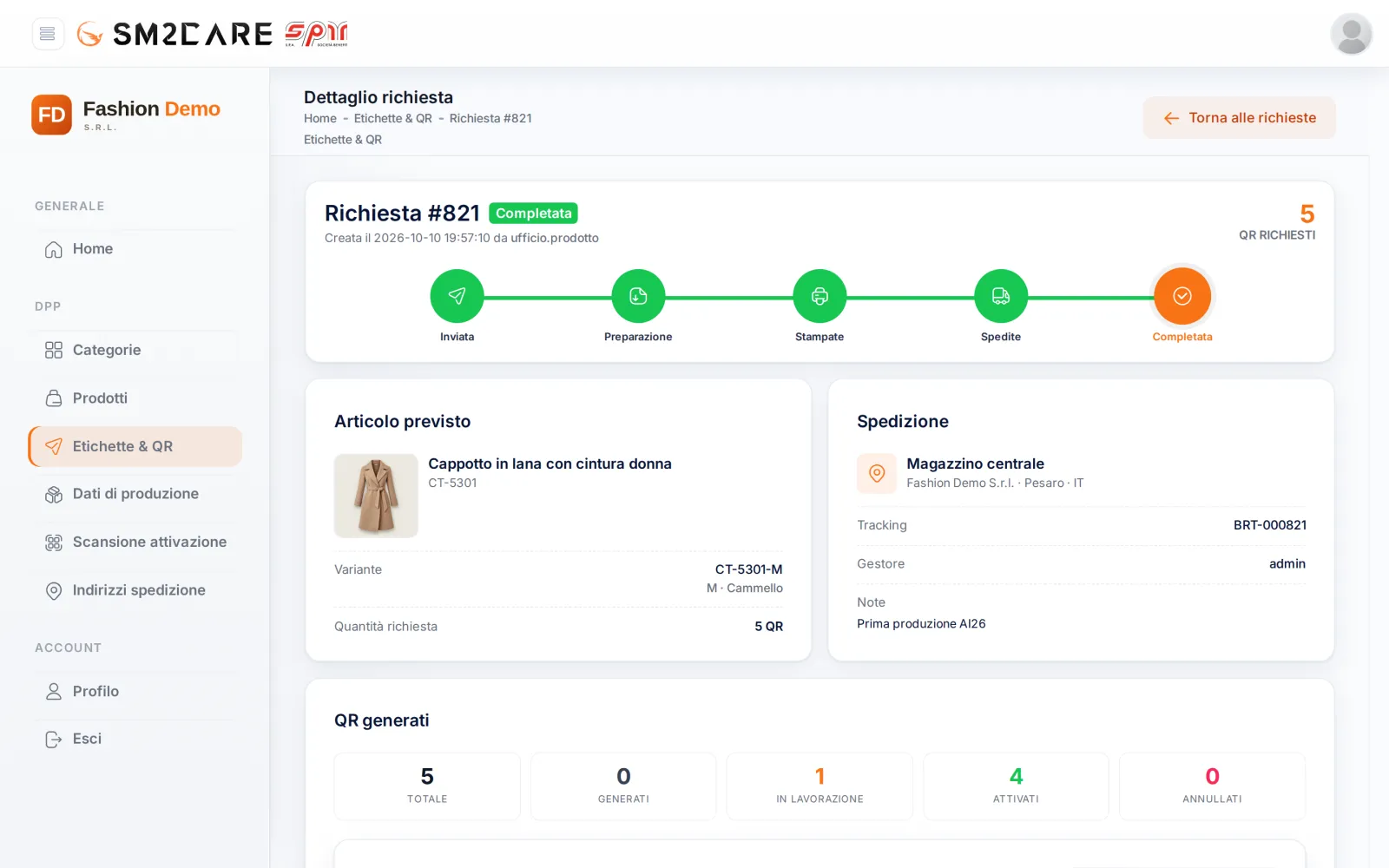The image size is (1389, 868).
Task: Click the Annullati count card
Action: click(1212, 786)
